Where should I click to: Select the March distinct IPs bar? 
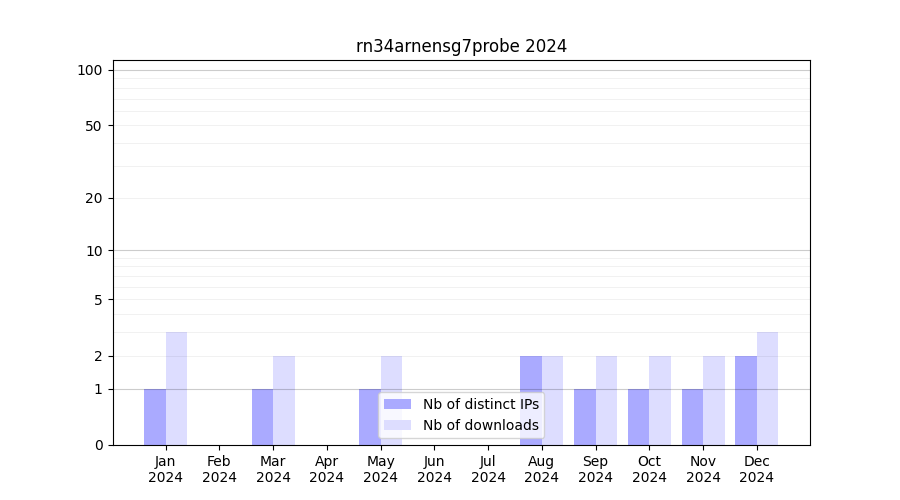[262, 417]
